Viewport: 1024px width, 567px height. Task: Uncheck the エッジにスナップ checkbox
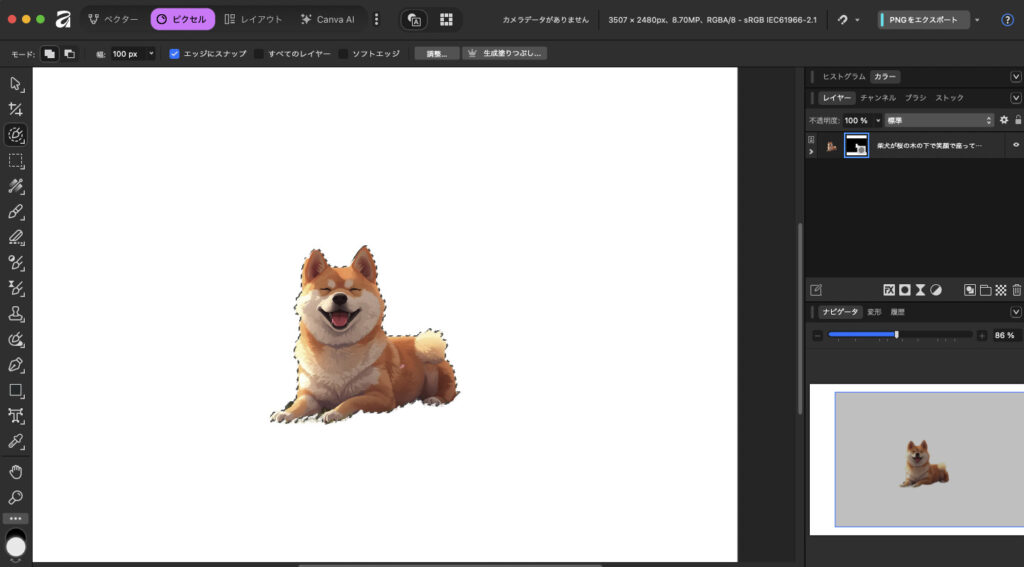pos(174,54)
